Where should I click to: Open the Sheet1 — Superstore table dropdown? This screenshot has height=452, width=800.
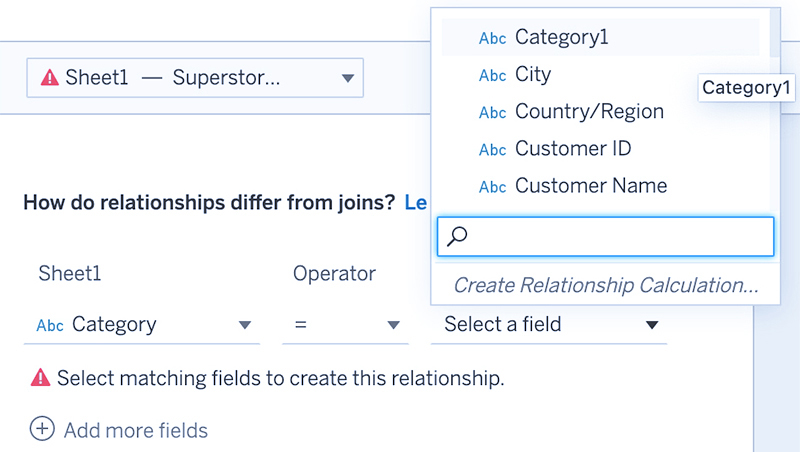coord(195,78)
